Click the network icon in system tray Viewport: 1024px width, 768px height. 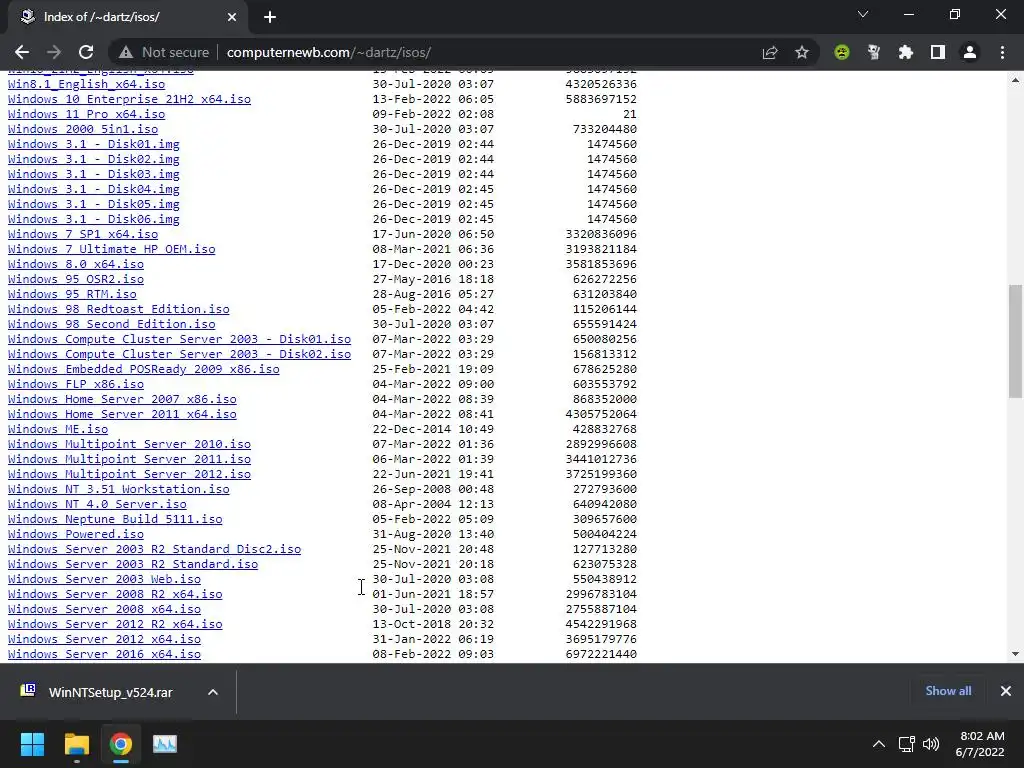906,744
